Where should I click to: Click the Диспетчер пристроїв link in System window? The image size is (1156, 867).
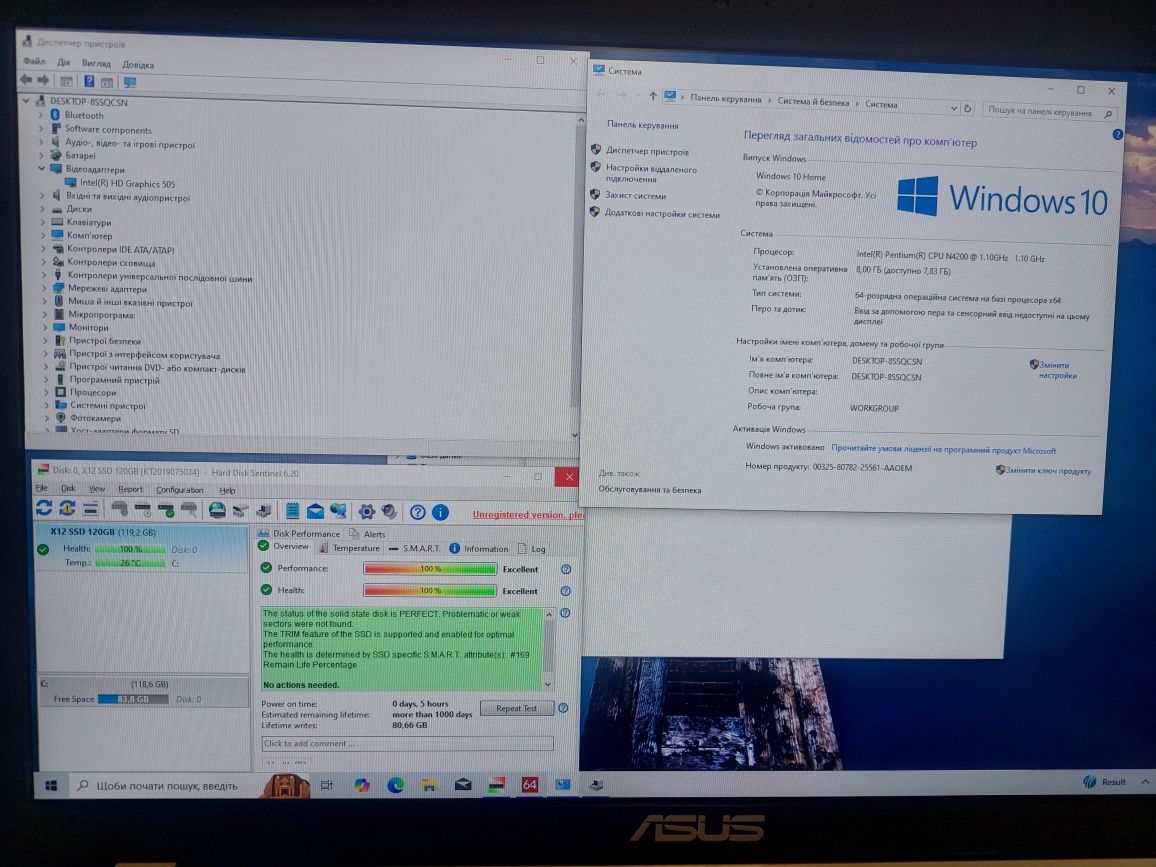(647, 151)
